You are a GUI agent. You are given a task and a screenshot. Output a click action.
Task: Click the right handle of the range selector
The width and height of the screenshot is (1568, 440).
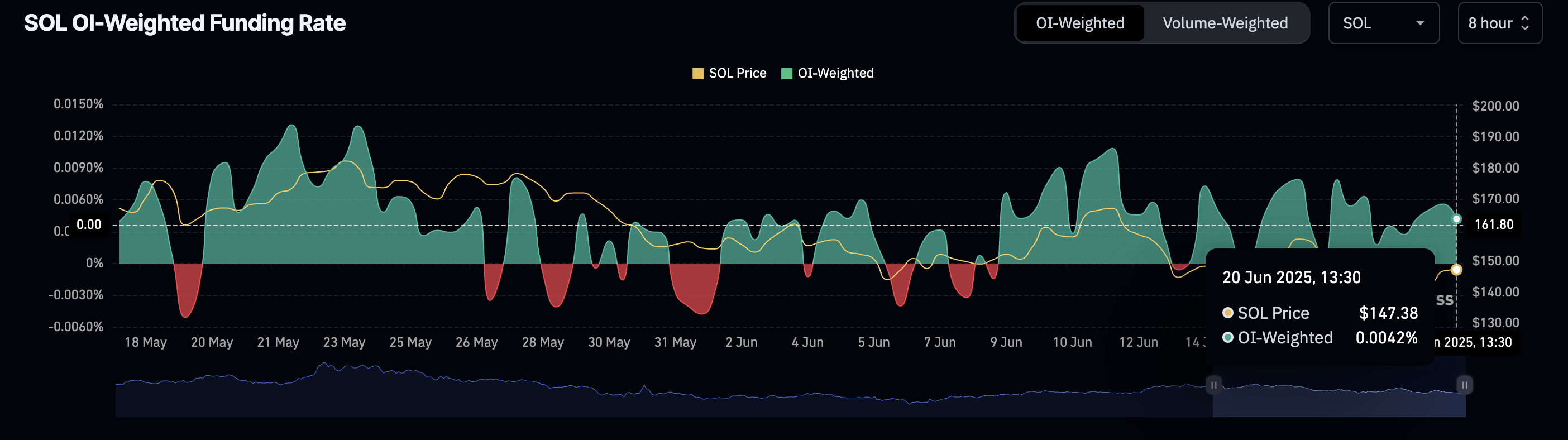(x=1465, y=385)
